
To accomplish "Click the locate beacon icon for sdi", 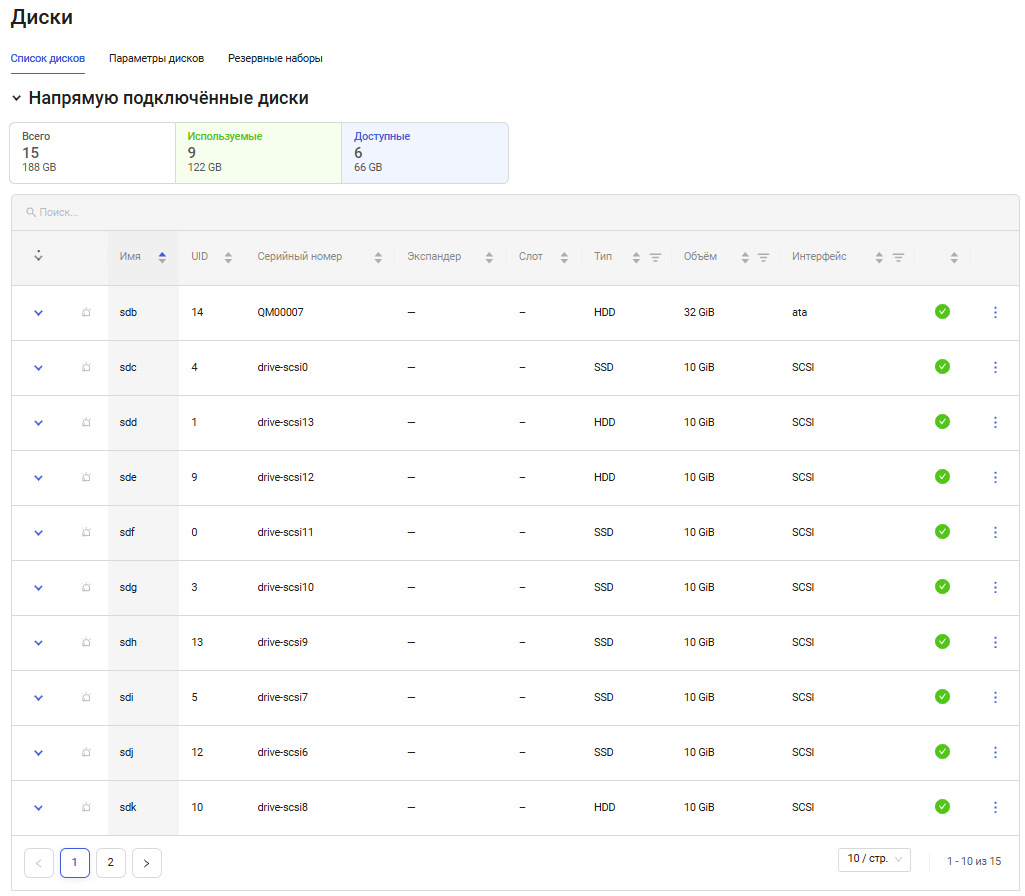I will [86, 697].
